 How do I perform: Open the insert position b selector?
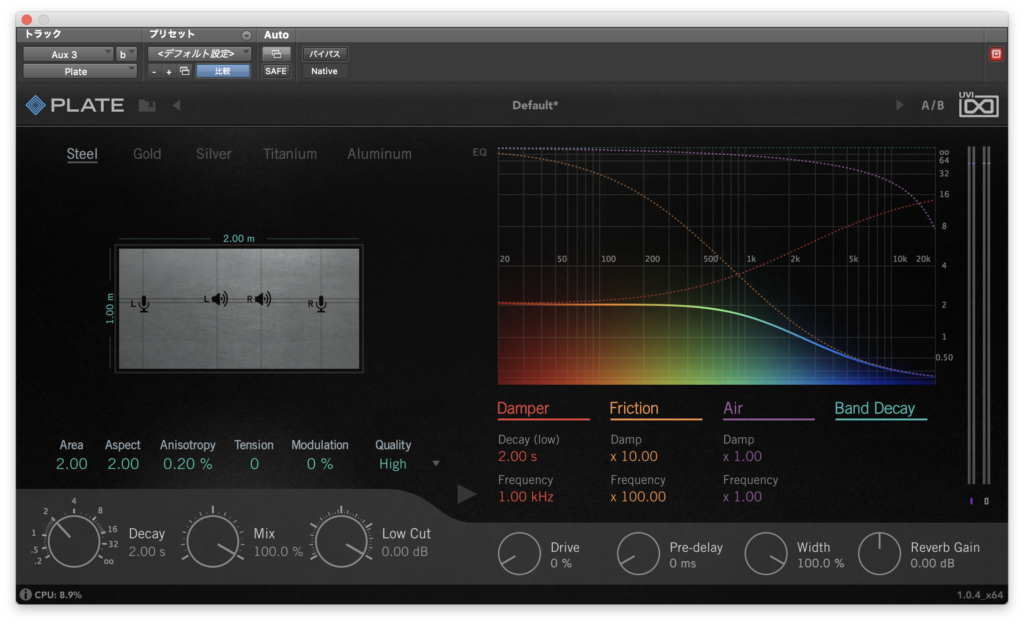coord(125,54)
